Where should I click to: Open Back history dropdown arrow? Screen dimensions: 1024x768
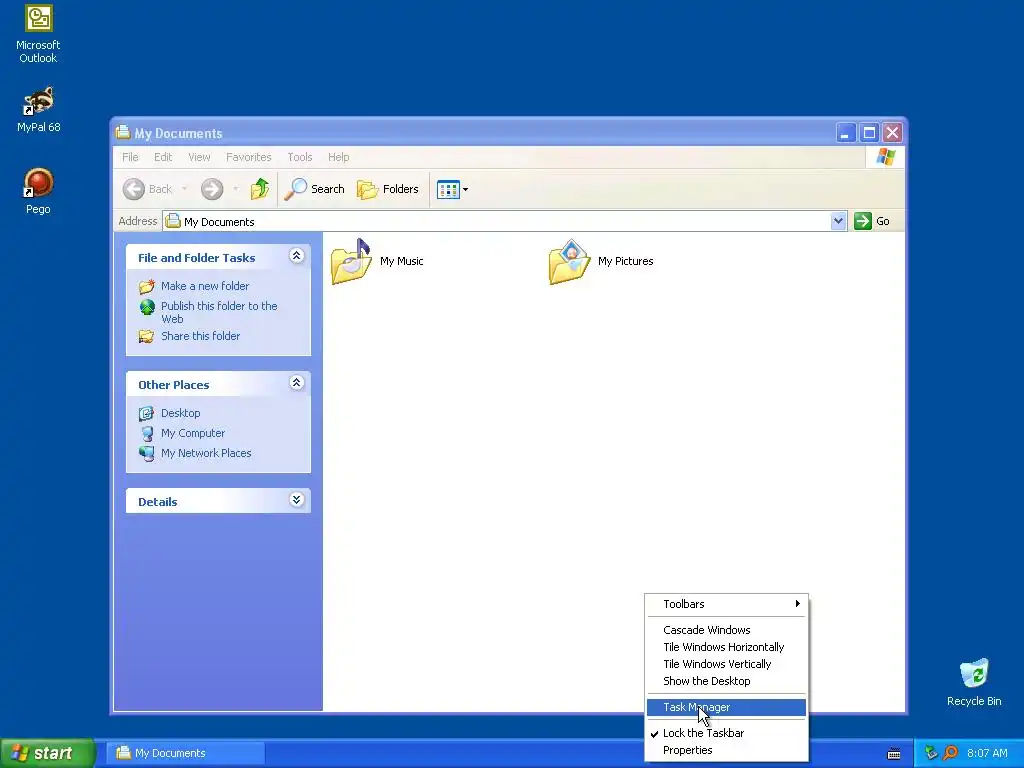tap(184, 189)
